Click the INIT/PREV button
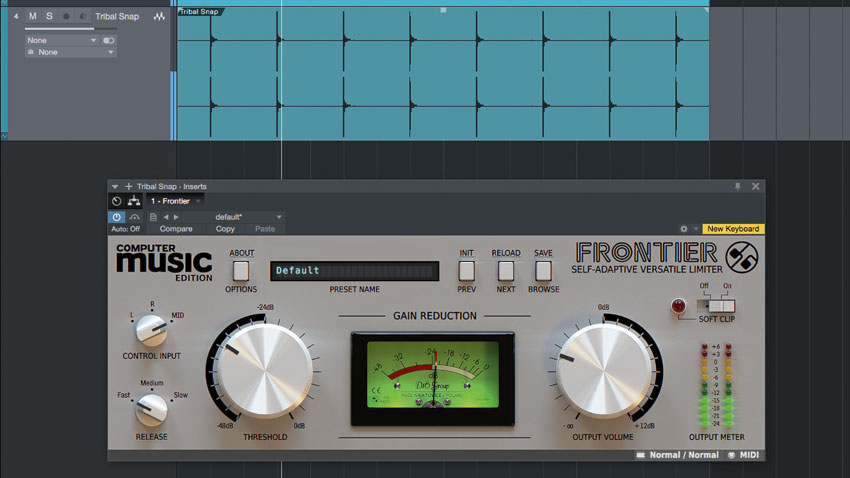This screenshot has height=478, width=850. (466, 271)
